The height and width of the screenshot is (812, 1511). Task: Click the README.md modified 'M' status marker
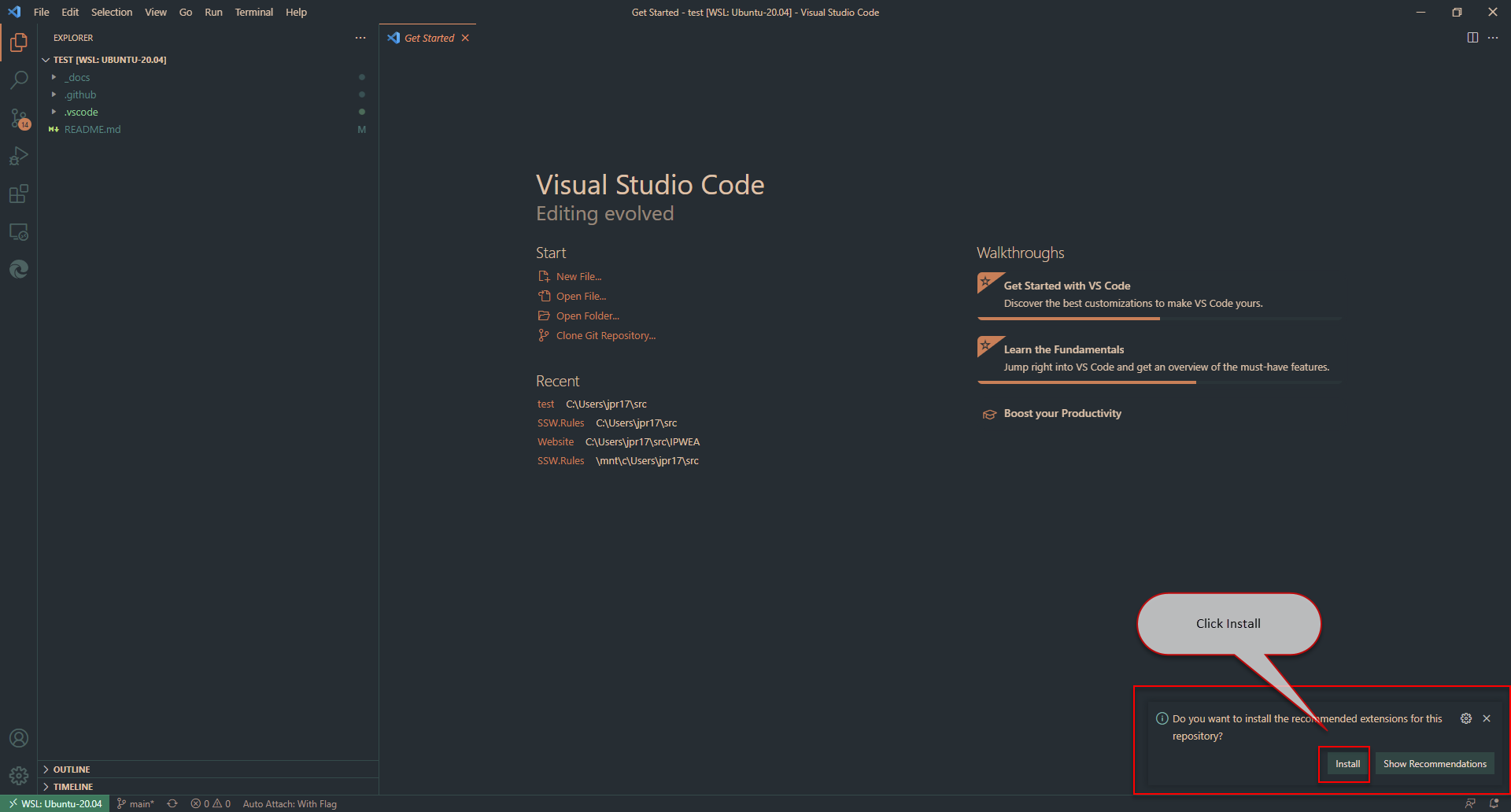362,129
